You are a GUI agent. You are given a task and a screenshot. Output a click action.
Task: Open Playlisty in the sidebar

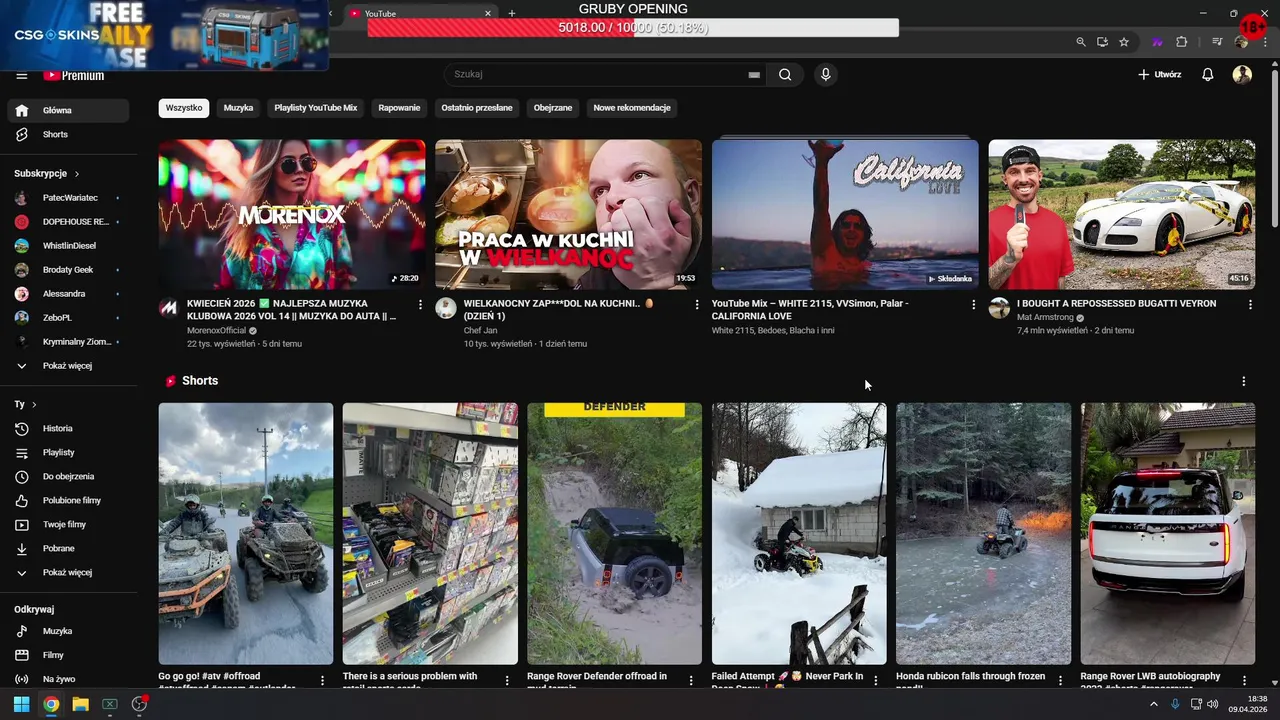68,452
